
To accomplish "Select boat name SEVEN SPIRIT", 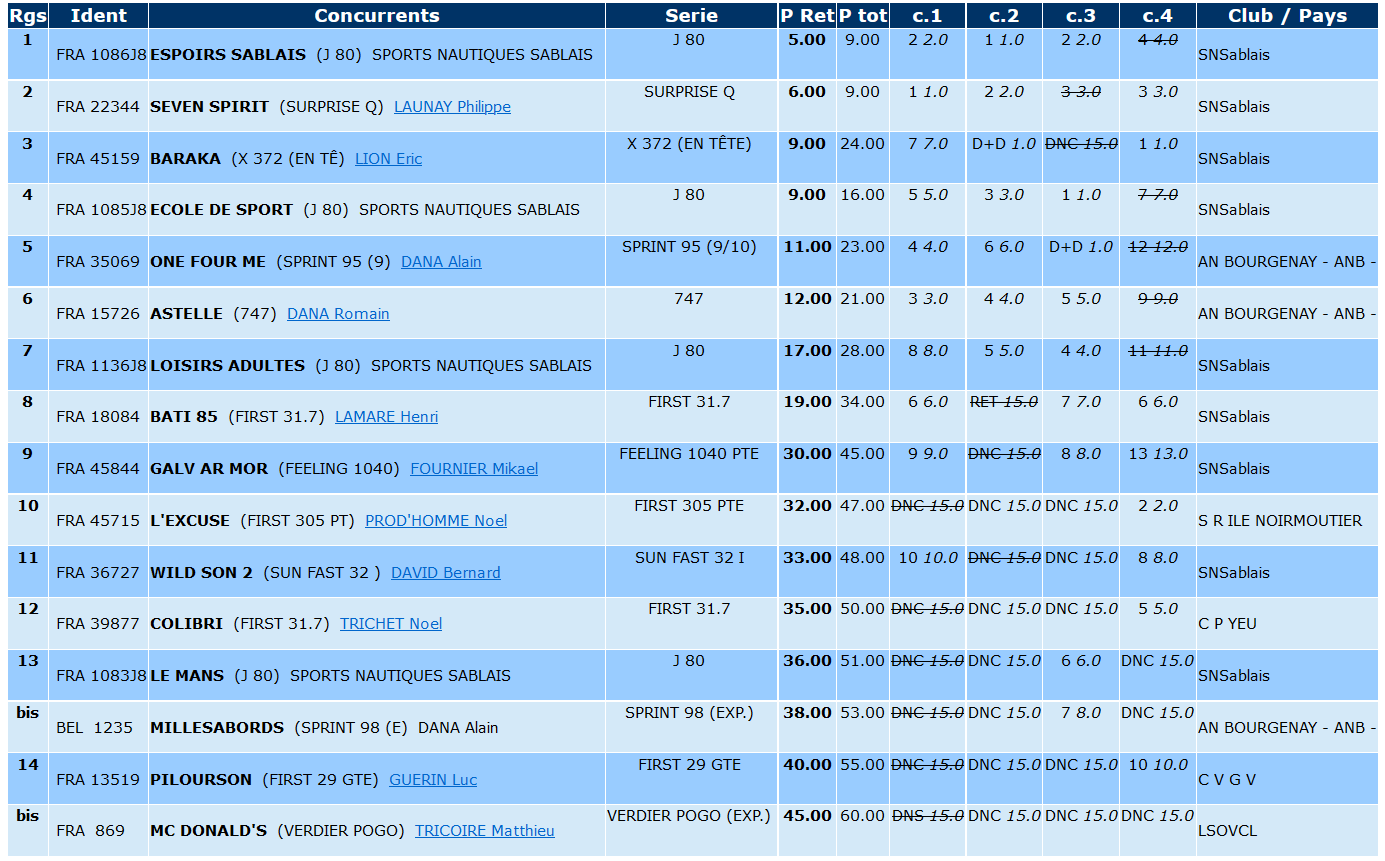I will [x=210, y=107].
